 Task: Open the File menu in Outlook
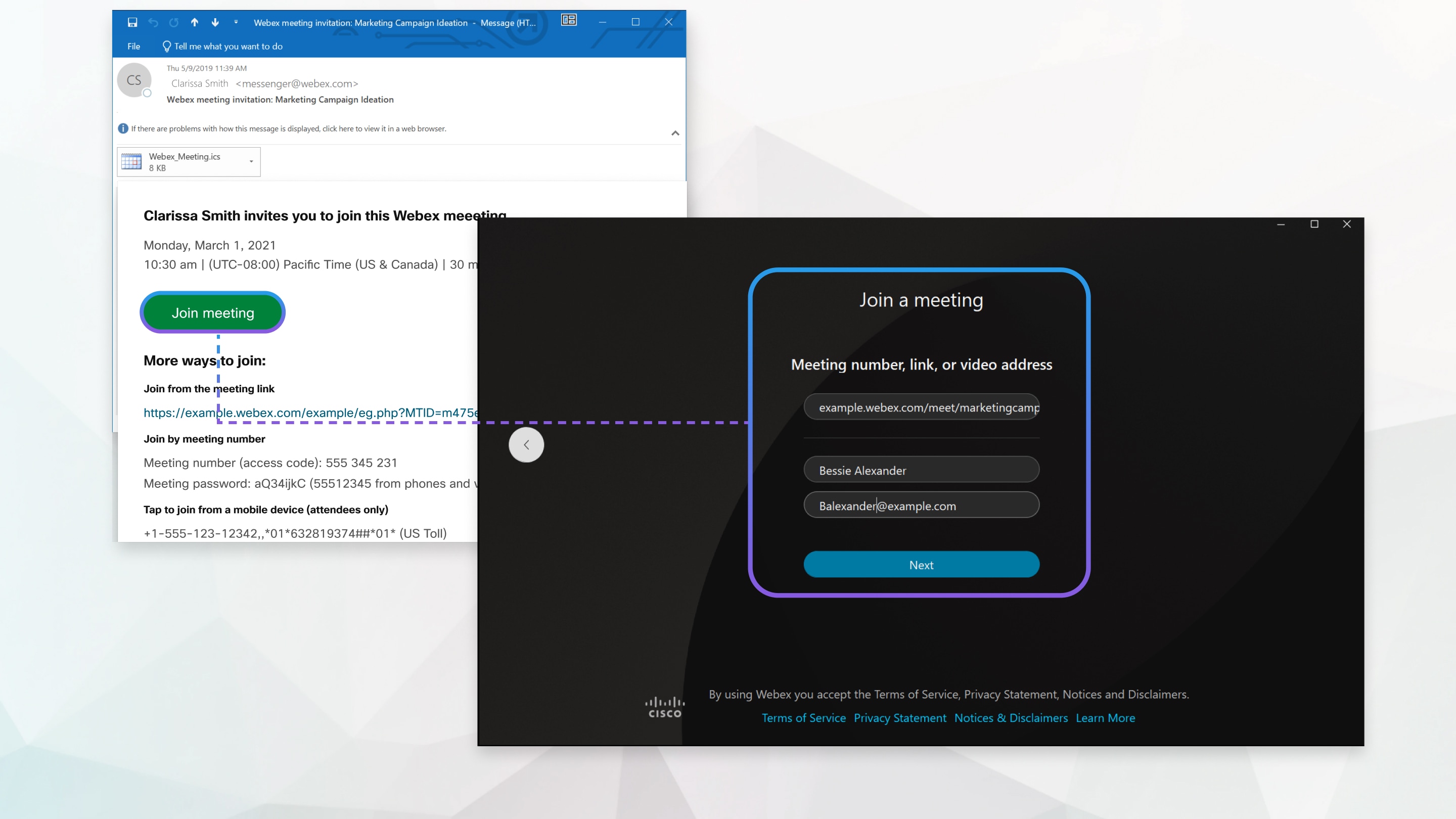pos(134,47)
